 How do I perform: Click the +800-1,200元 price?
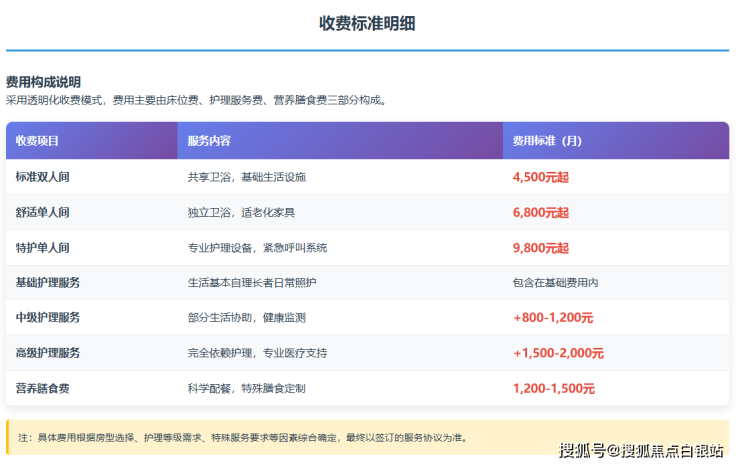(x=553, y=318)
